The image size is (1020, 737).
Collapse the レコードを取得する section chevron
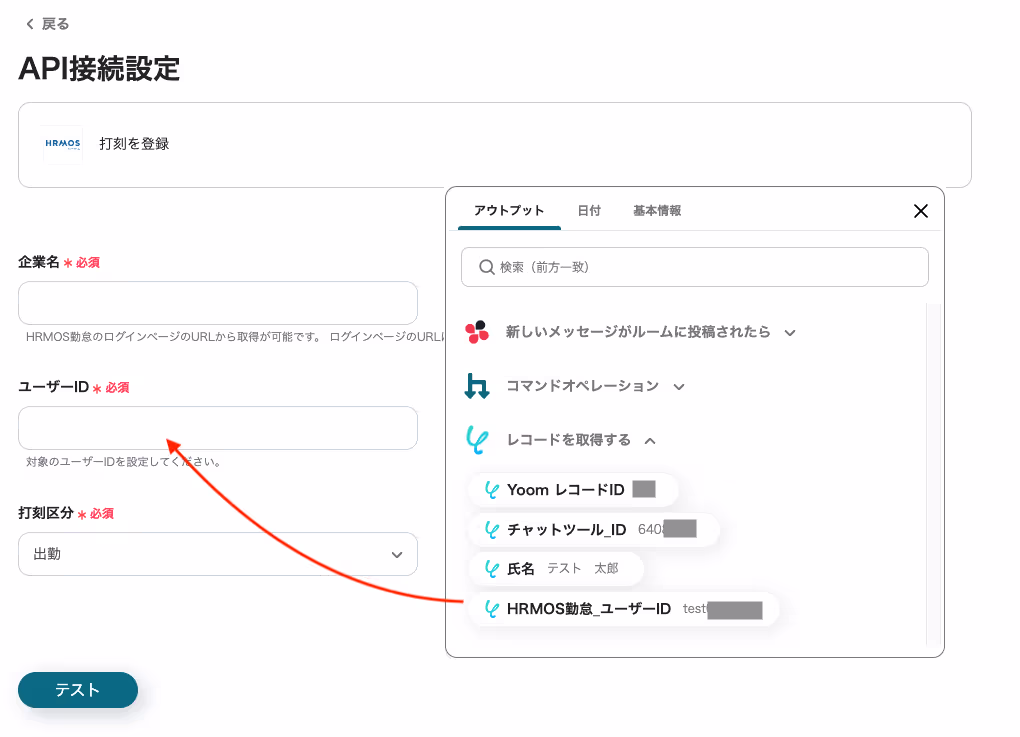point(650,441)
